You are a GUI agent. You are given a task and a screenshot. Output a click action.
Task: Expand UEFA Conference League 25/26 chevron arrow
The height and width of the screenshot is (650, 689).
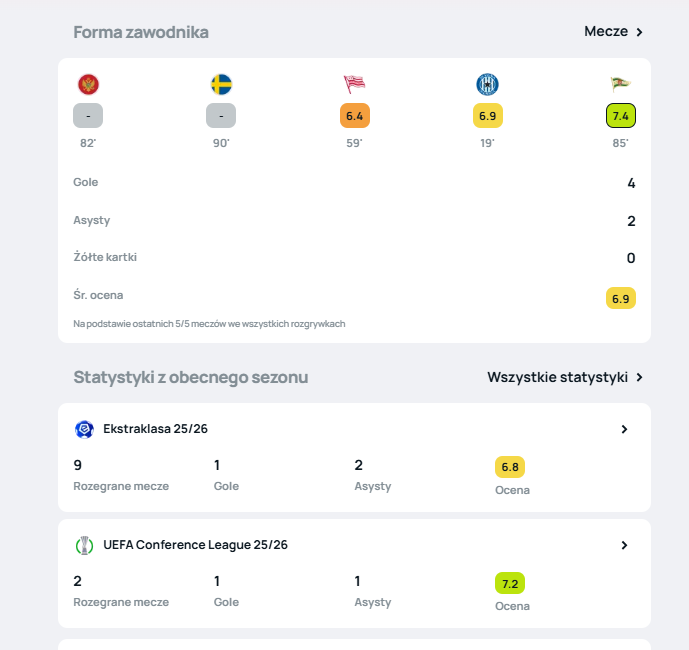624,545
